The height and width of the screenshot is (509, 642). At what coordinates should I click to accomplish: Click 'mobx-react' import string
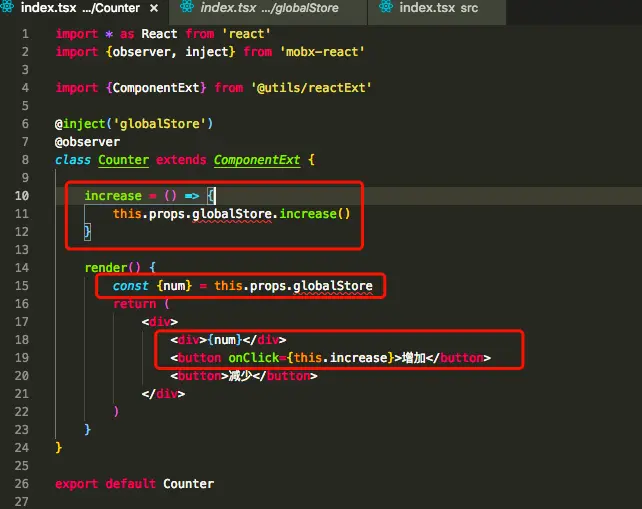coord(322,52)
